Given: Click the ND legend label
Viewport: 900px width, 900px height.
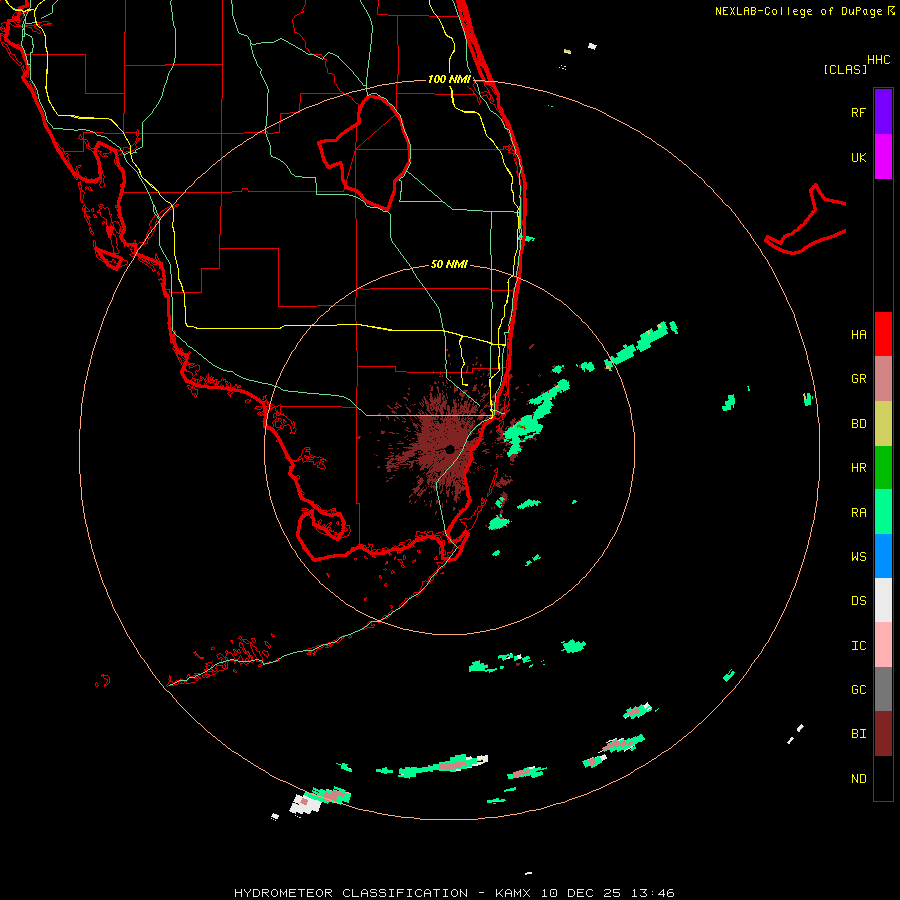Looking at the screenshot, I should pos(858,779).
